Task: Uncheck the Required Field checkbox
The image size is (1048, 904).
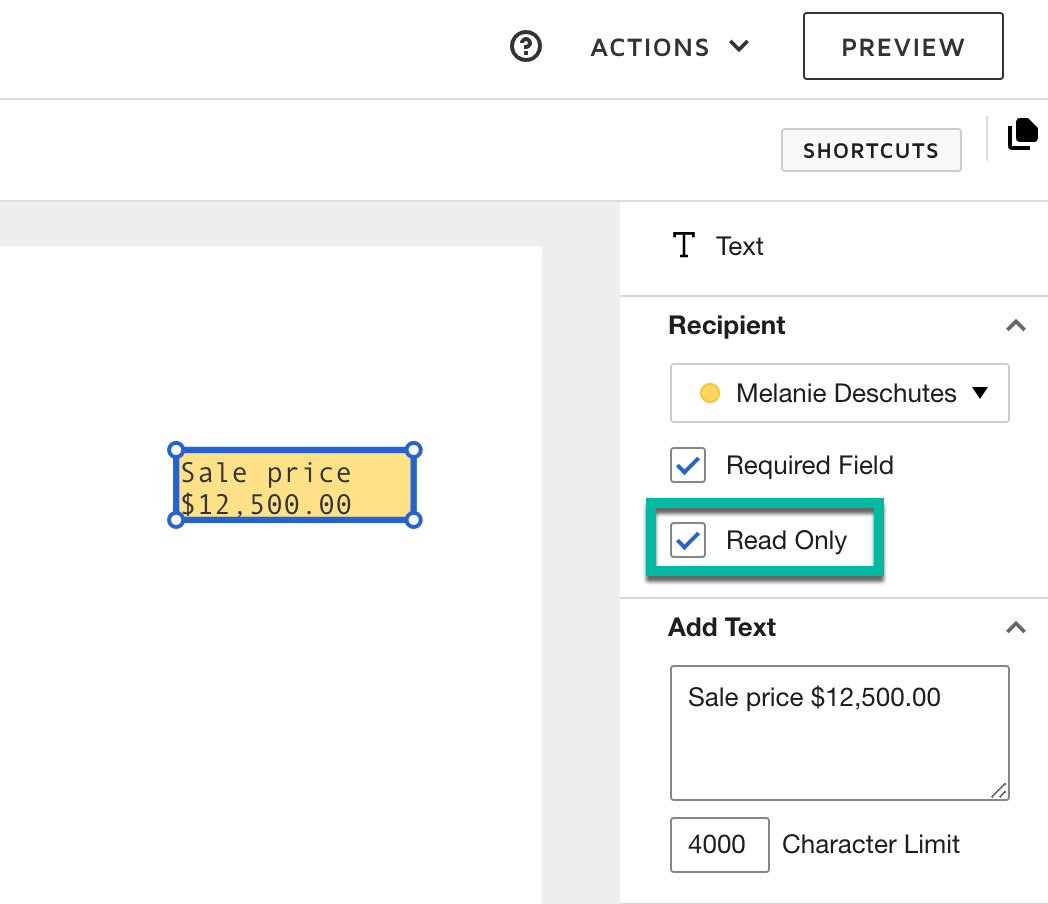Action: coord(688,465)
